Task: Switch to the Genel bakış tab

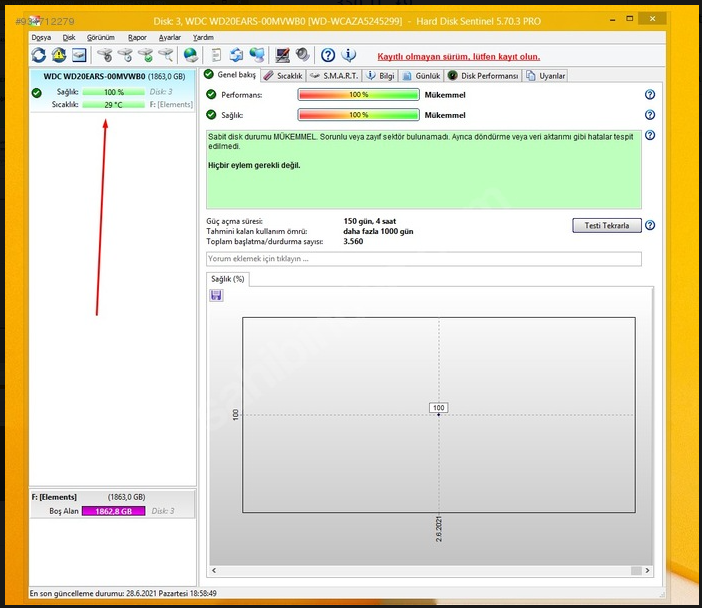Action: pos(230,75)
